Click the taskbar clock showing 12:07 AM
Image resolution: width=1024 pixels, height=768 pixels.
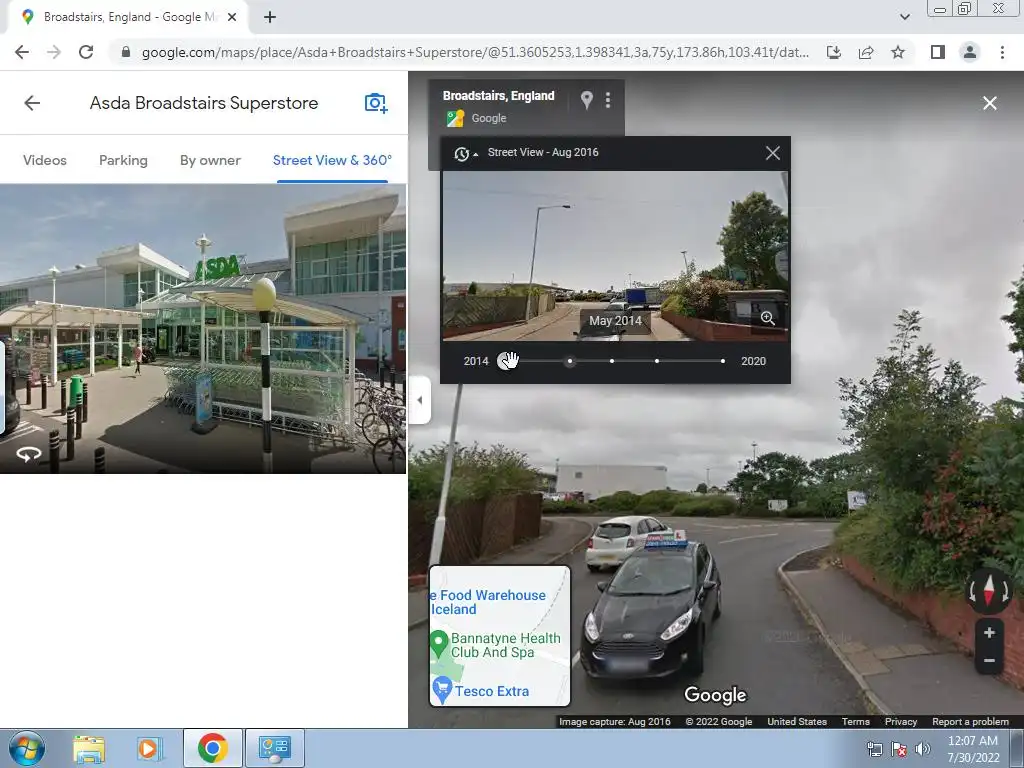coord(973,749)
